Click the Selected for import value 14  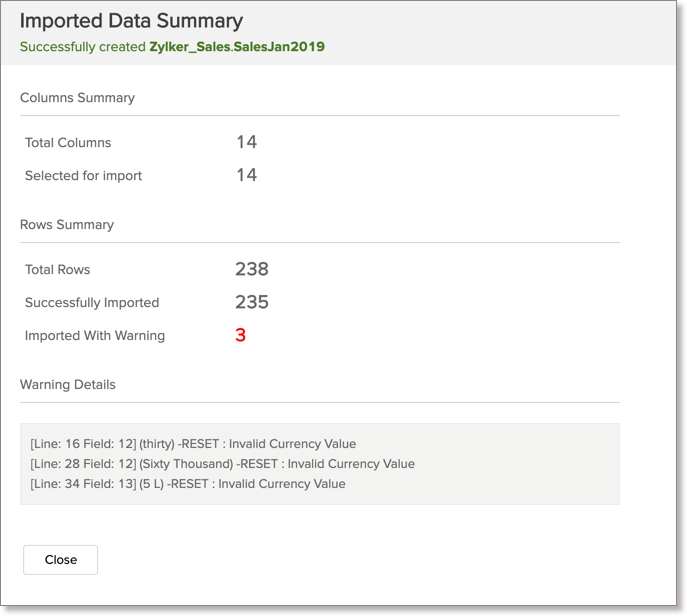pos(246,175)
